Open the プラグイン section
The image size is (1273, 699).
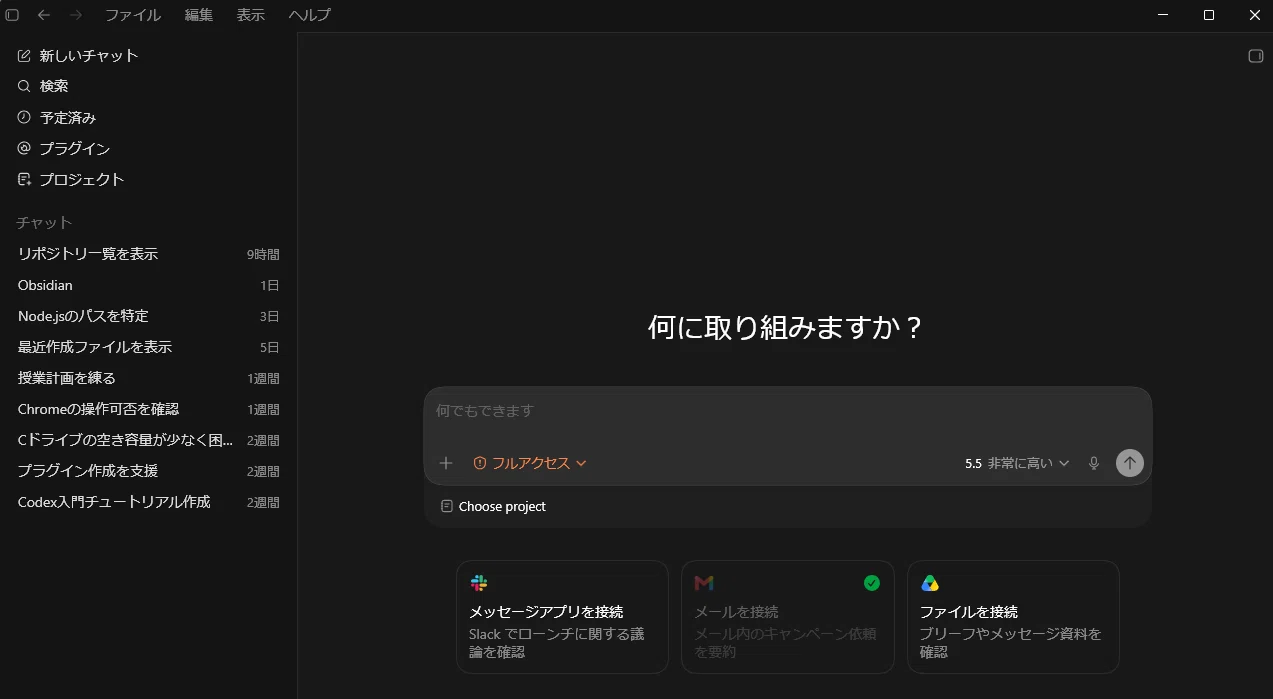tap(148, 148)
